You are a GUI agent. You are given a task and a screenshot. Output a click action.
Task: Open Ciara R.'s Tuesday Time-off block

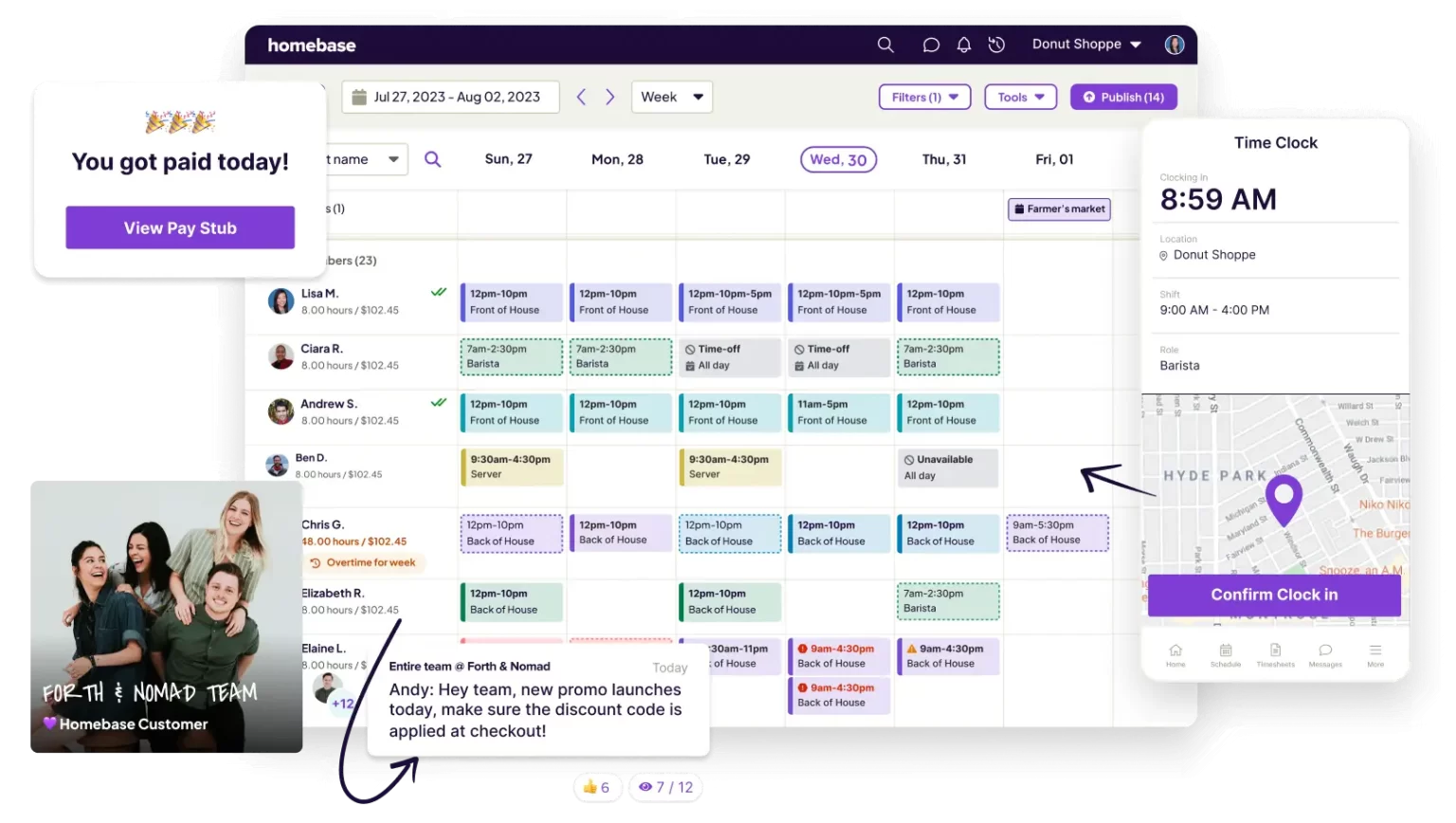[729, 357]
